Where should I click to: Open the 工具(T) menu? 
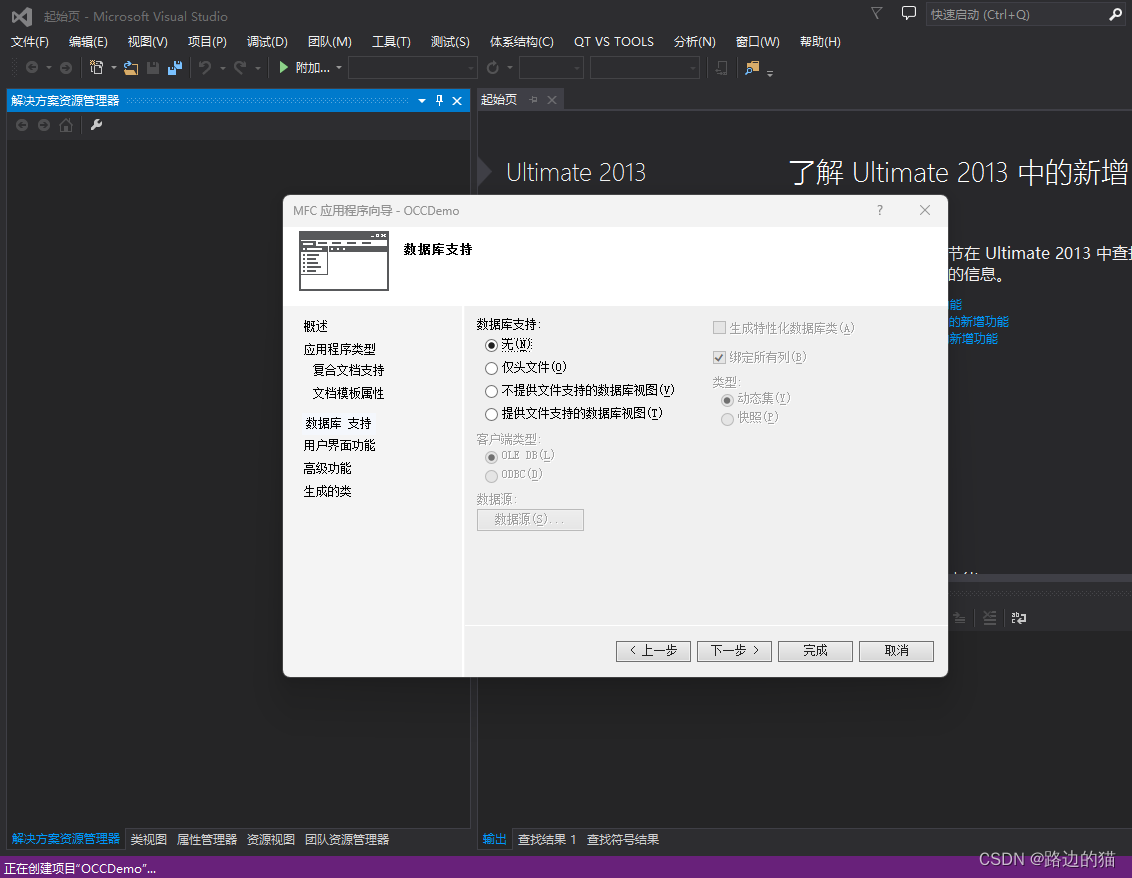(391, 42)
